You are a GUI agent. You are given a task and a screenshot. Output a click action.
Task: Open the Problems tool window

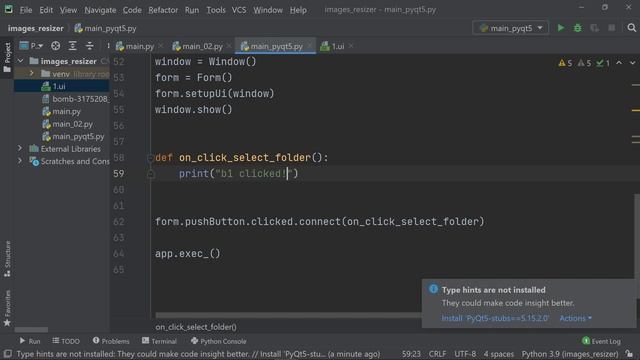111,341
